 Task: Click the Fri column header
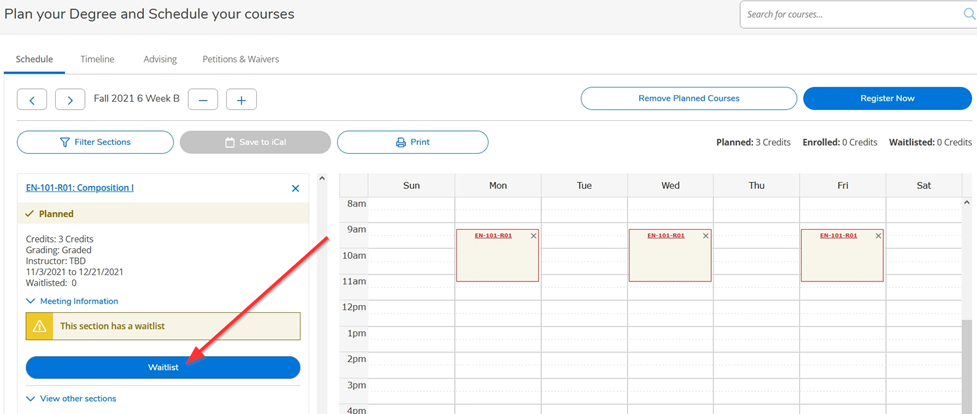coord(842,185)
